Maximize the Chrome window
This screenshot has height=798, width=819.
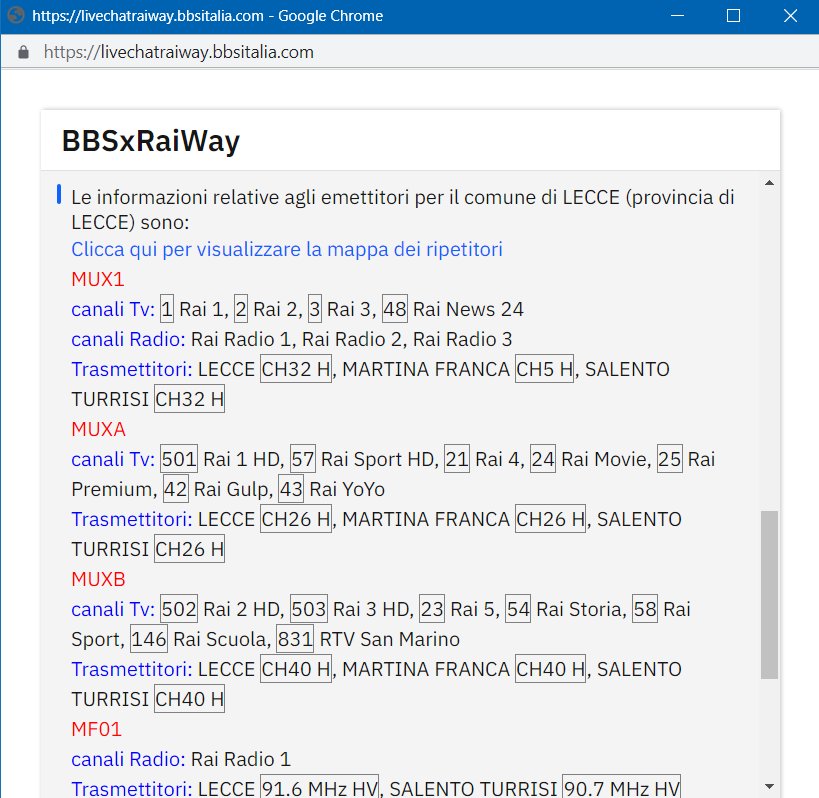click(733, 16)
